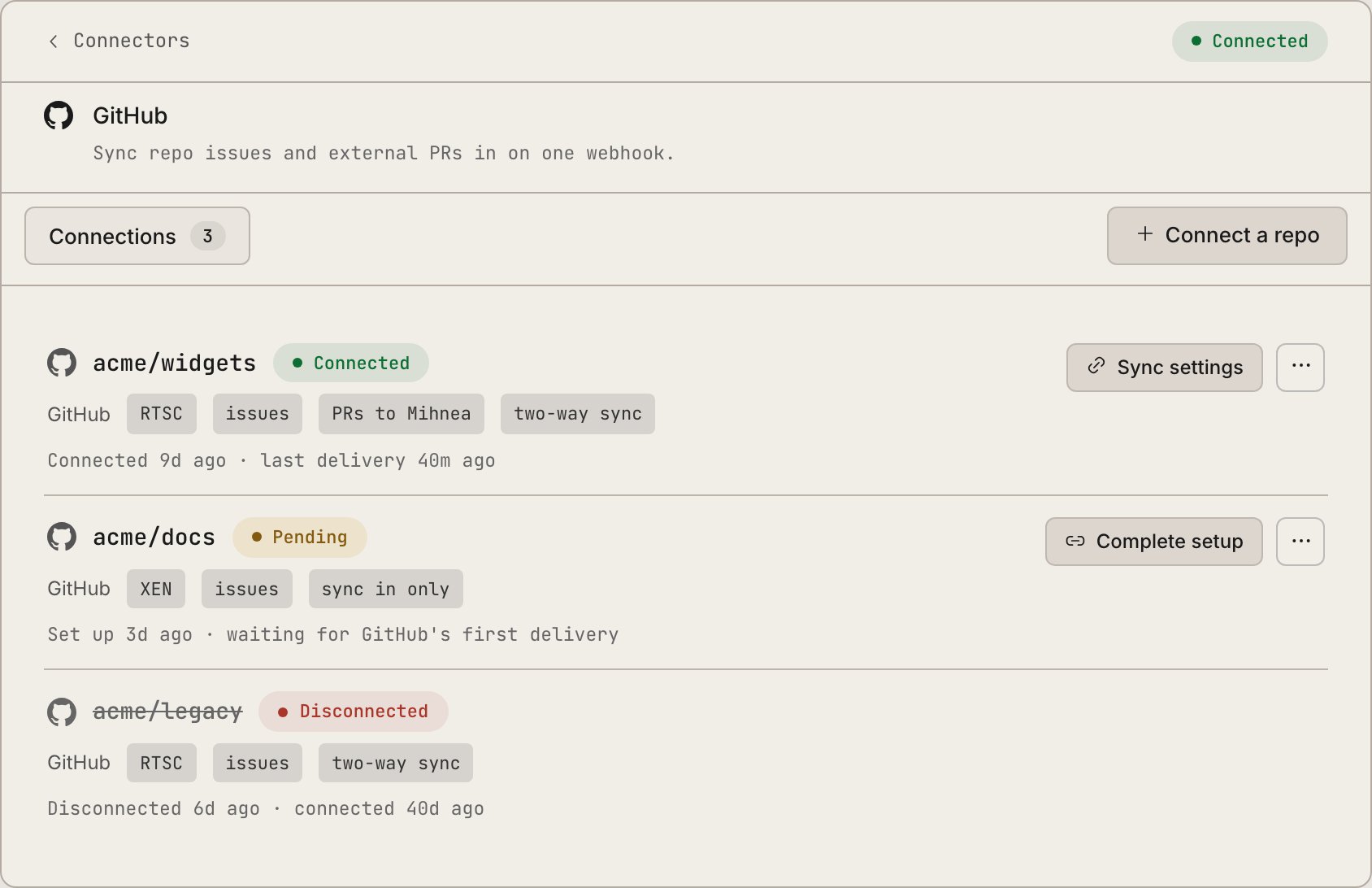Click issues tag under acme/widgets
The image size is (1372, 888).
coord(258,414)
